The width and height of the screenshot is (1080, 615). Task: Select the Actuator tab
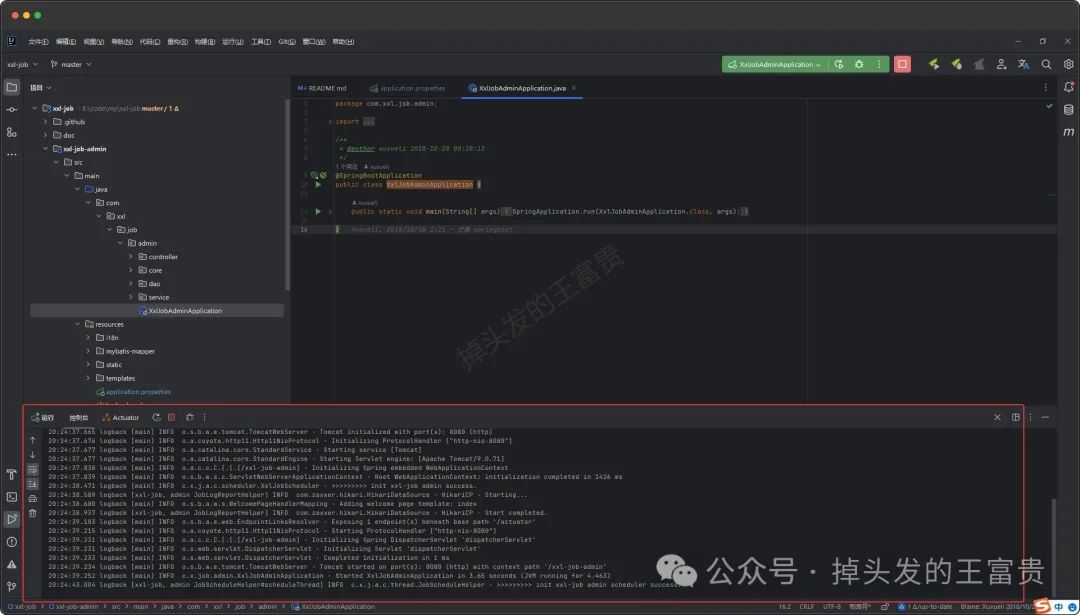tap(121, 417)
